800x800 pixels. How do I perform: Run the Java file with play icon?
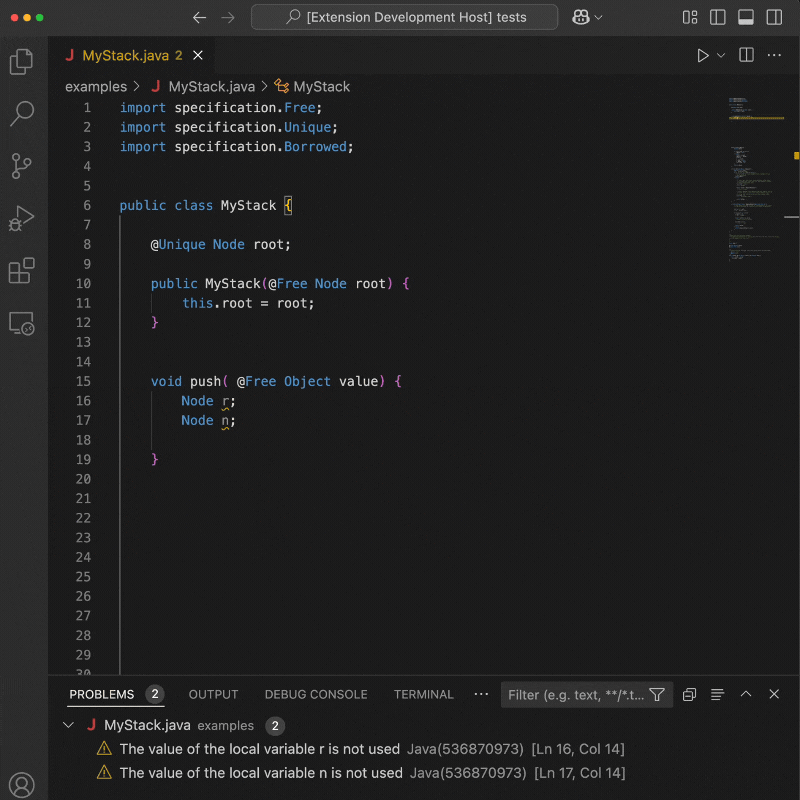pos(703,56)
